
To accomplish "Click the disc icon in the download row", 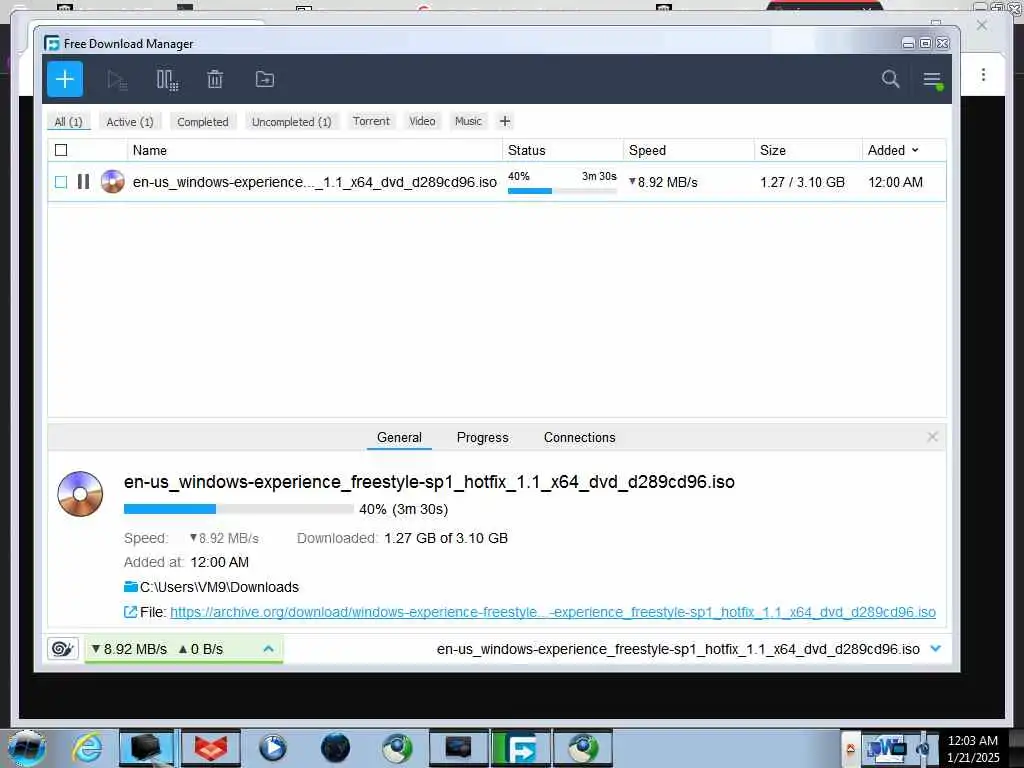I will (x=112, y=182).
